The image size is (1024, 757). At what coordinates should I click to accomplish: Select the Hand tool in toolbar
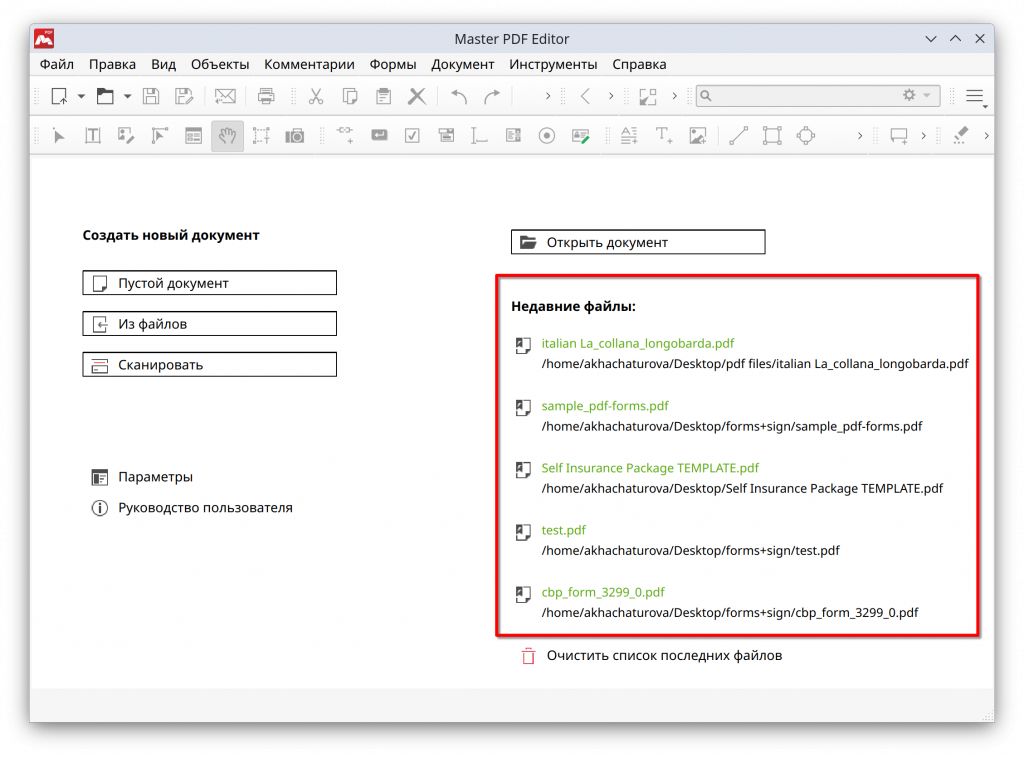click(x=227, y=136)
